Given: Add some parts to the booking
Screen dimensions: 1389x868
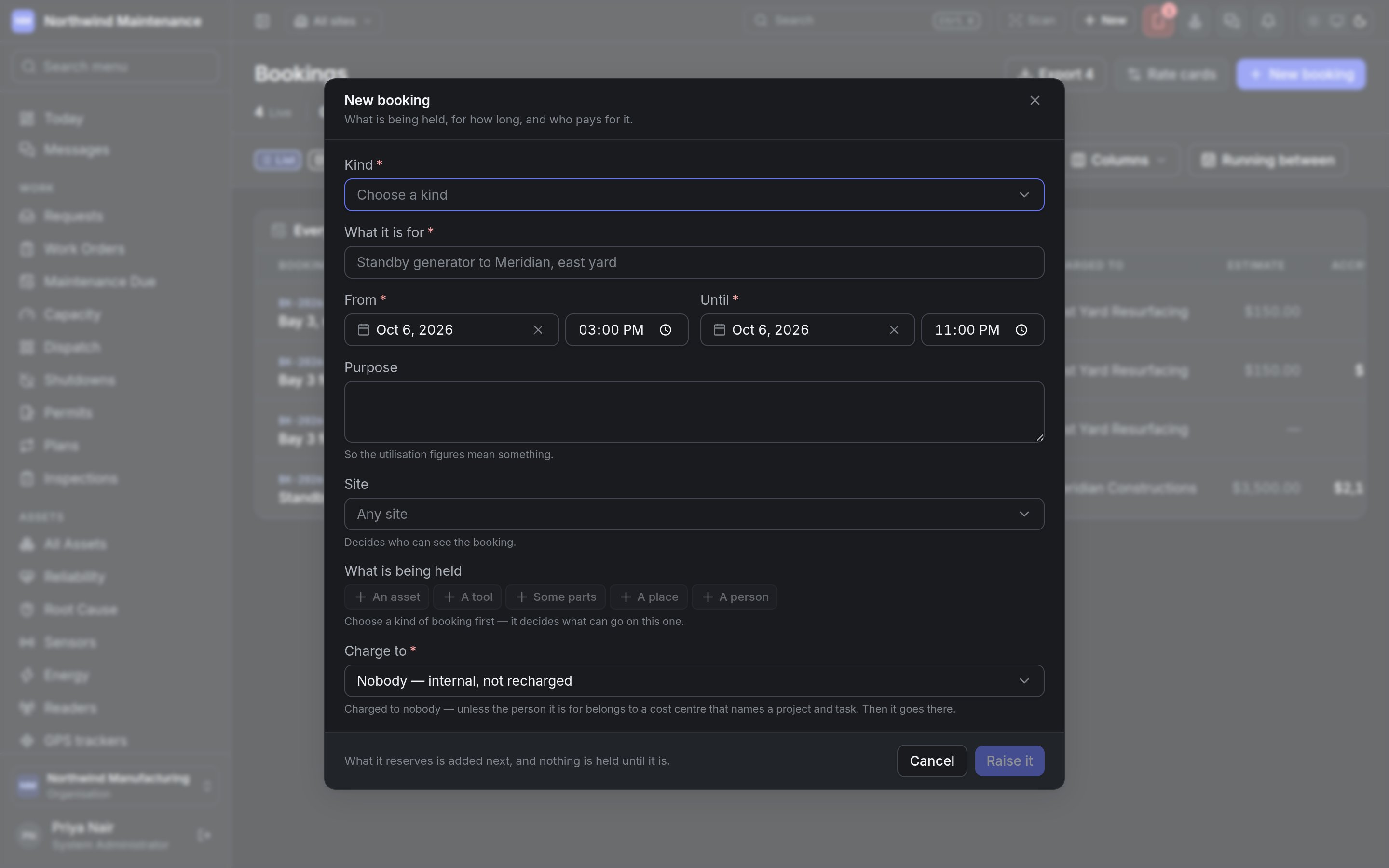Looking at the screenshot, I should point(555,597).
